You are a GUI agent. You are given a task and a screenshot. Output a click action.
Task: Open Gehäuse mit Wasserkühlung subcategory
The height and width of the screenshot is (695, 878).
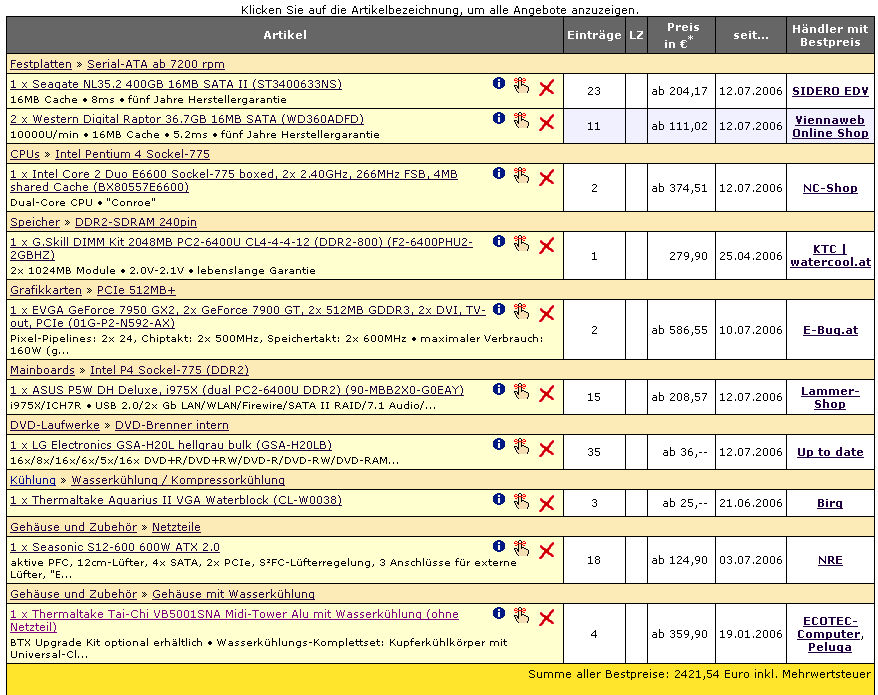tap(233, 594)
